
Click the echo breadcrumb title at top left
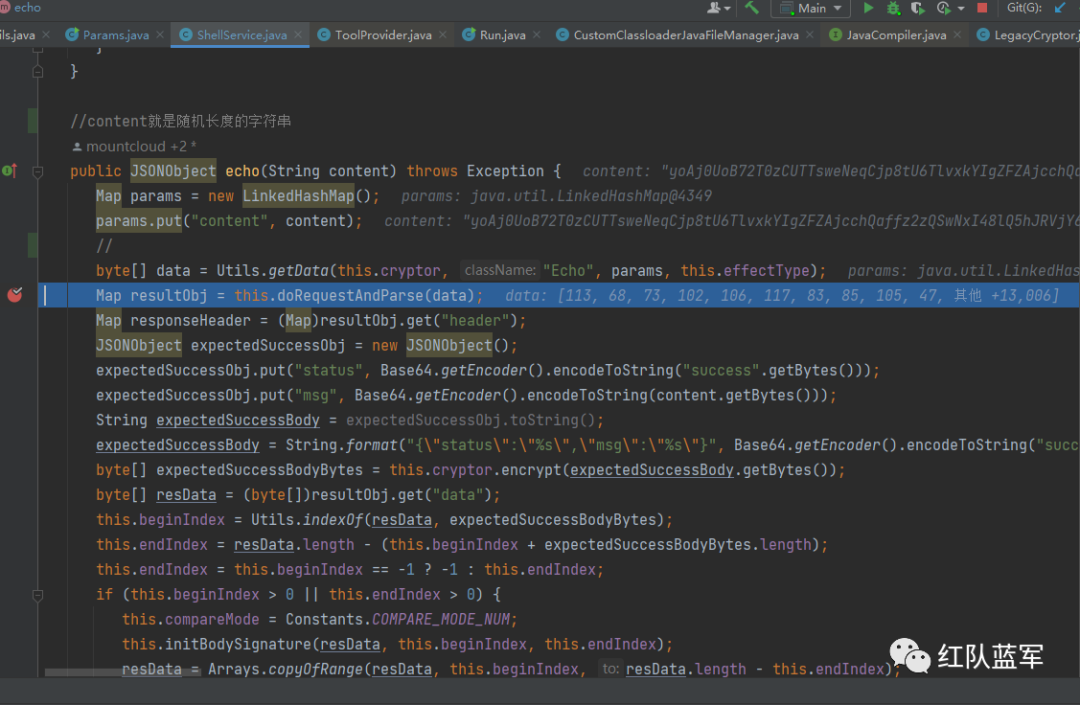pyautogui.click(x=27, y=8)
